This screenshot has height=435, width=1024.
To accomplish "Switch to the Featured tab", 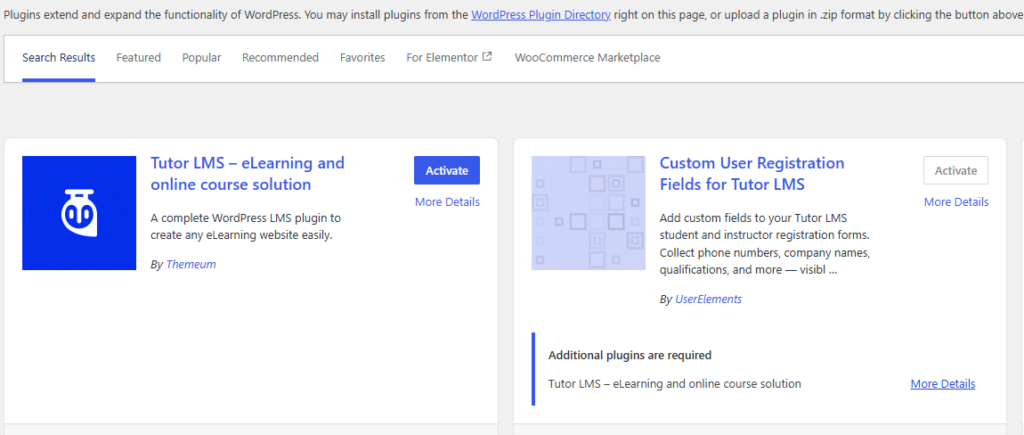I will 138,57.
